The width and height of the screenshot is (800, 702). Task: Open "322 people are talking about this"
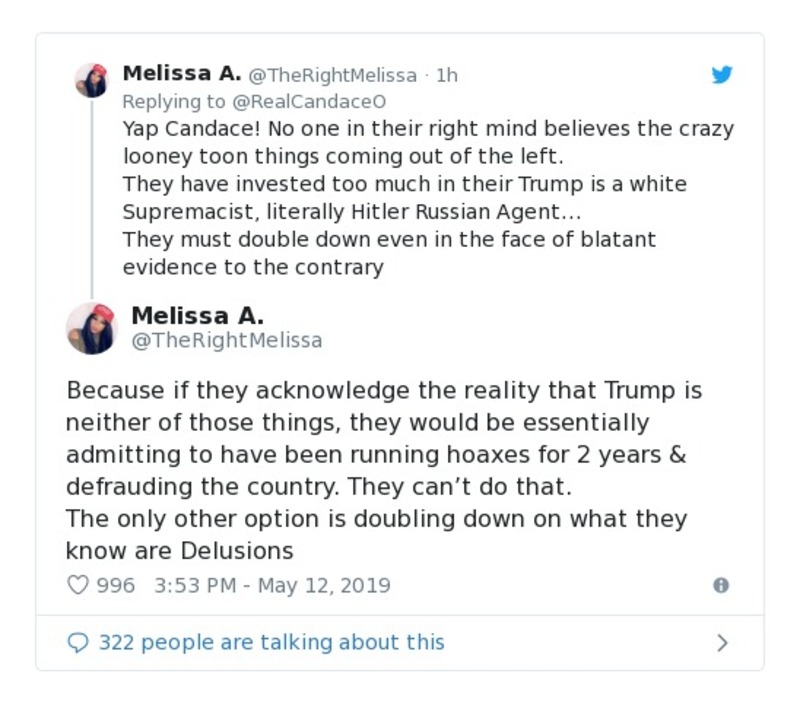point(271,642)
